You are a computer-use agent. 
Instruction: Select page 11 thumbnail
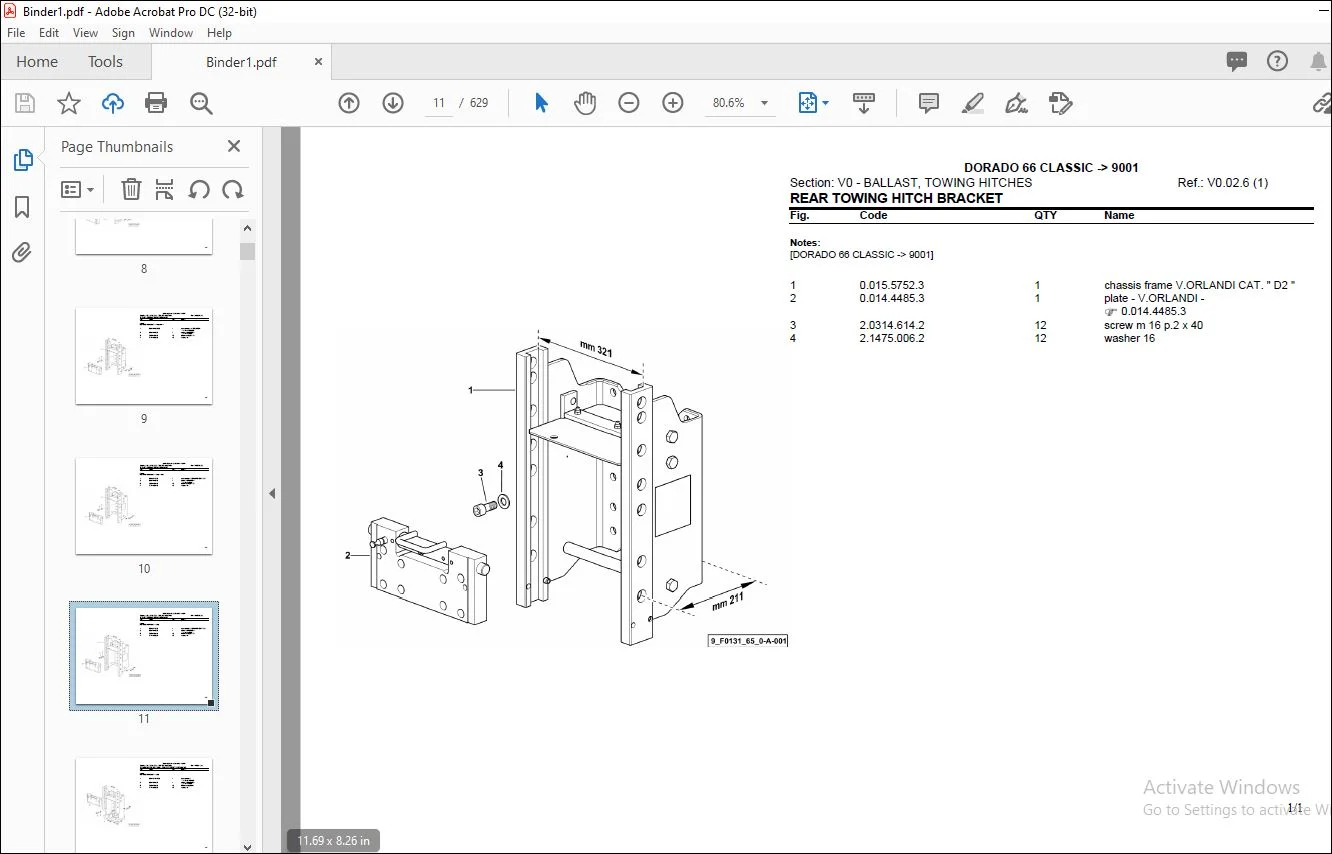tap(144, 656)
